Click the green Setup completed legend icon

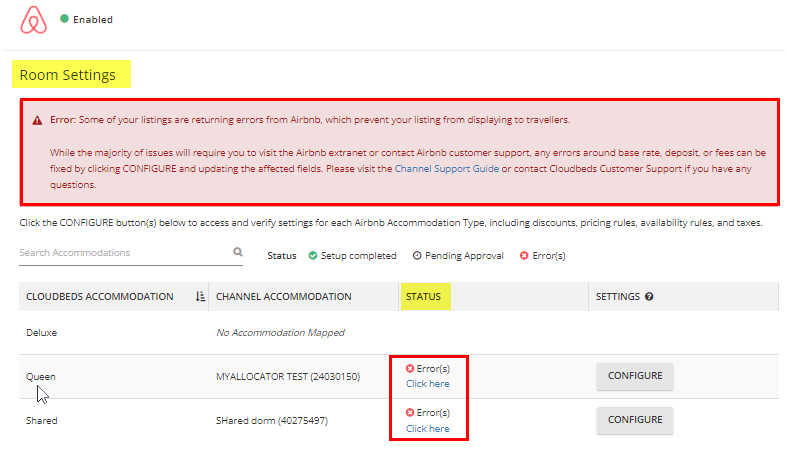tap(313, 256)
